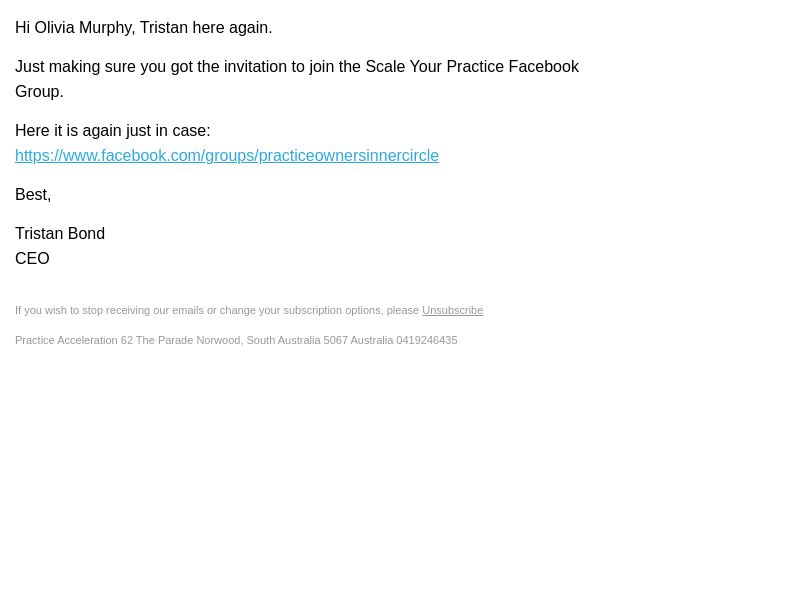Screen dimensions: 800x600
Task: Click the signature name "Tristan Bond"
Action: point(60,234)
